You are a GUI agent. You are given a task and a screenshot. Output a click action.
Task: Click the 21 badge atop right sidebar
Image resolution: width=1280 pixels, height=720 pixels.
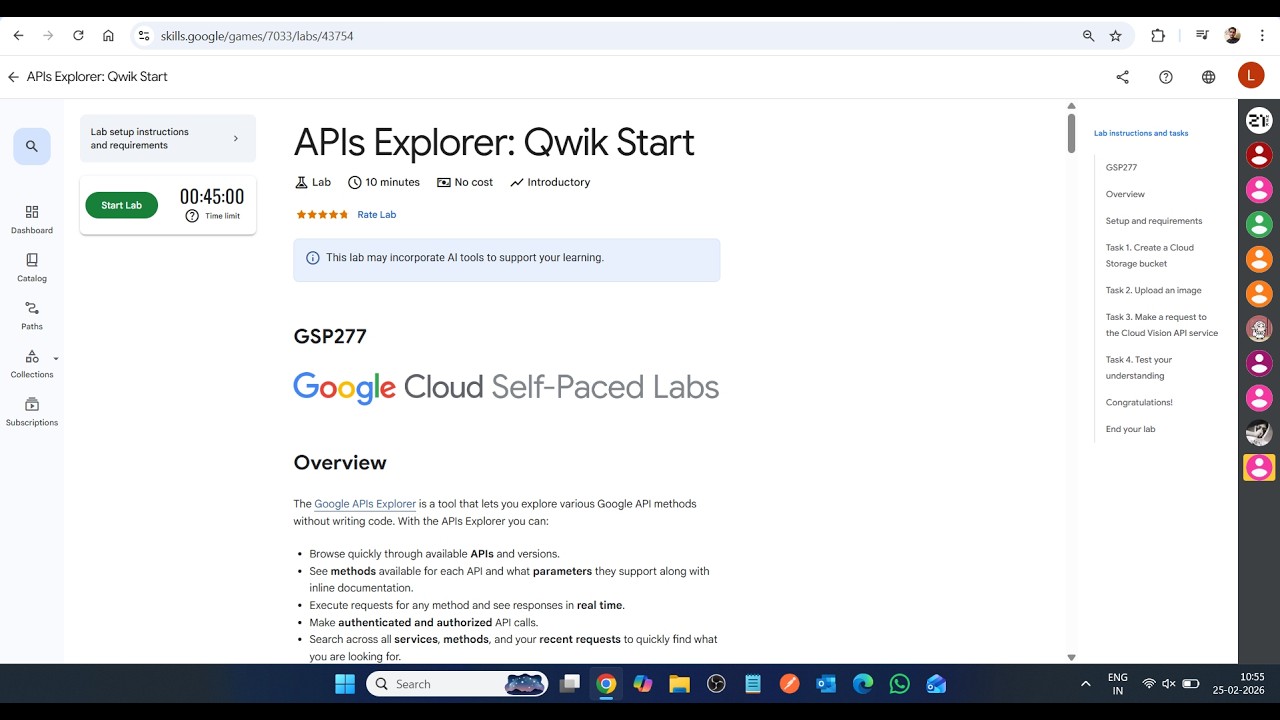click(x=1259, y=120)
